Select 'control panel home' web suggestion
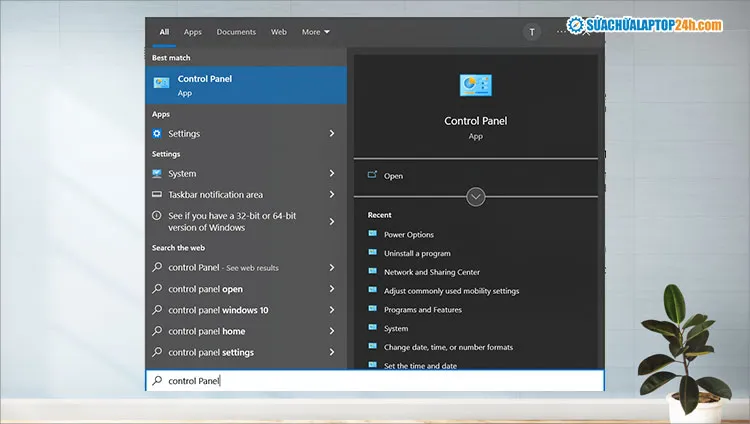Image resolution: width=750 pixels, height=424 pixels. (207, 331)
